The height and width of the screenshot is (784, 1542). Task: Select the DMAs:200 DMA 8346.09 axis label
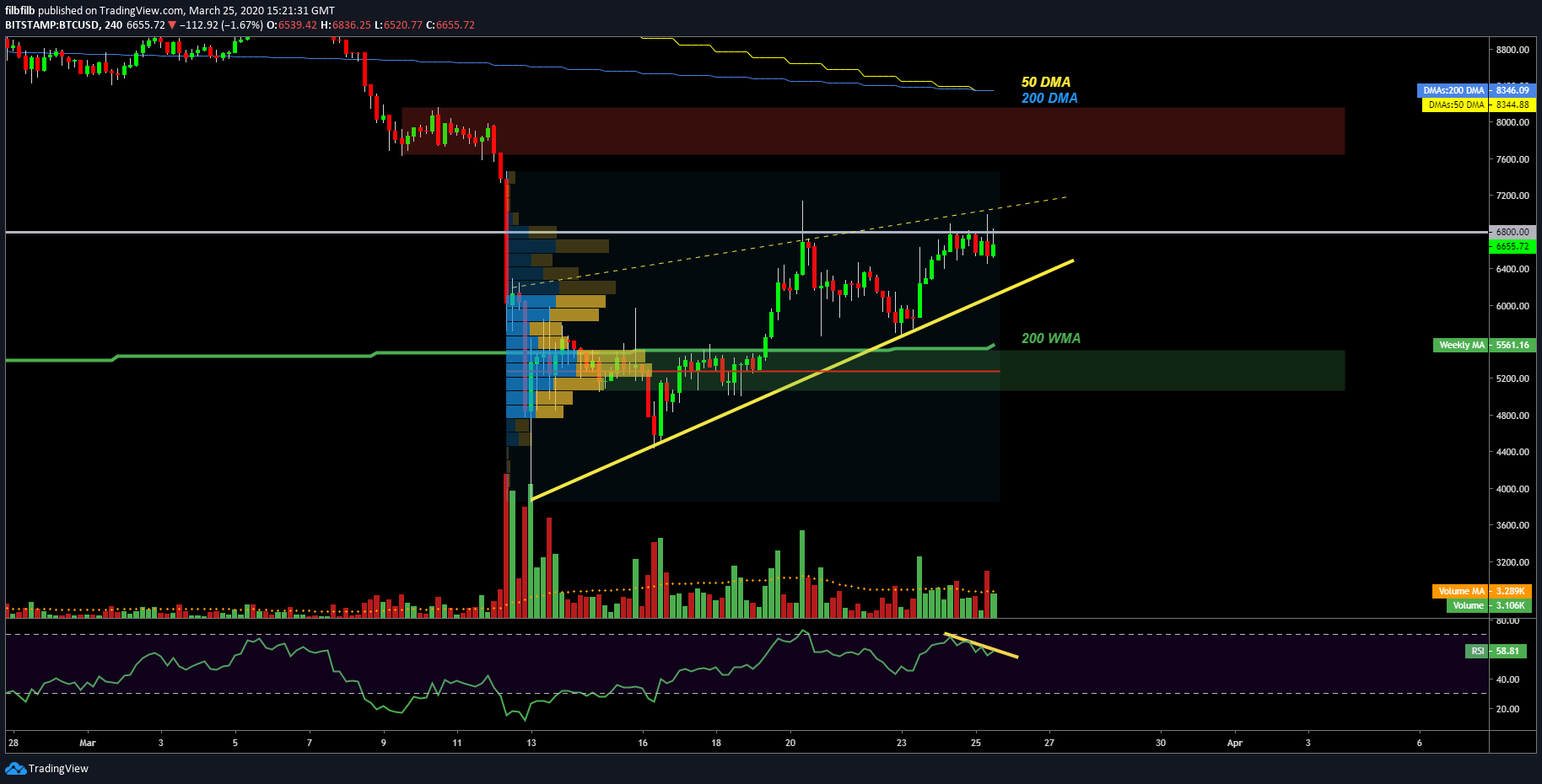click(1476, 90)
